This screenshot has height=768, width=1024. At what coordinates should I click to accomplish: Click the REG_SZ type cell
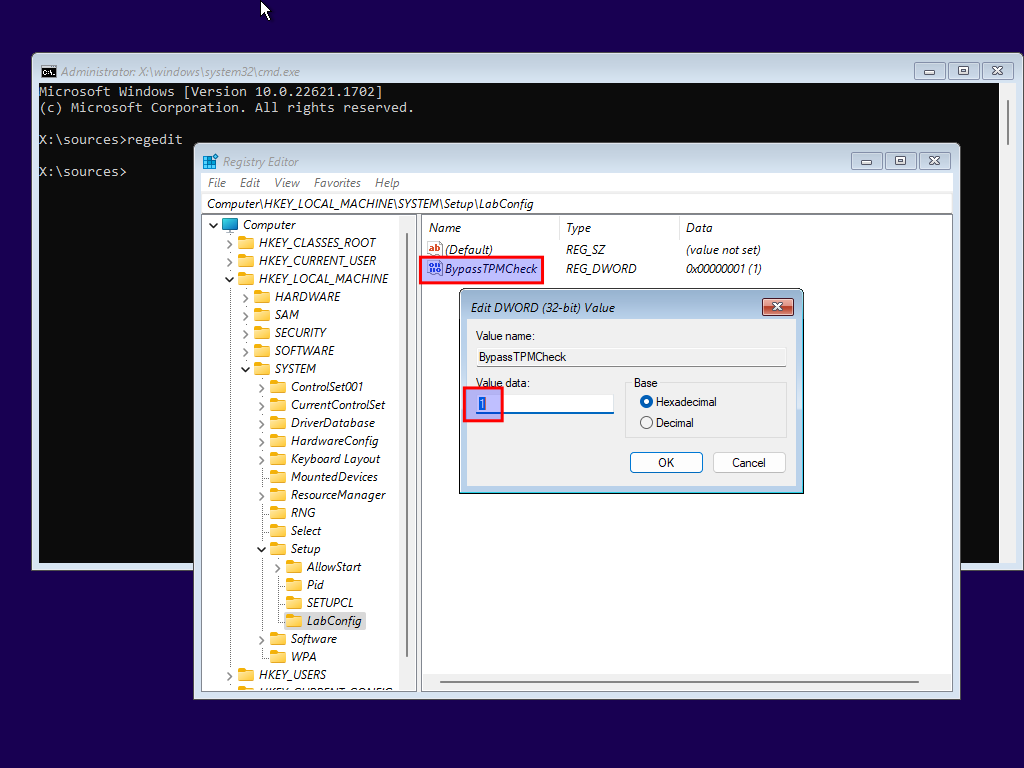click(585, 249)
